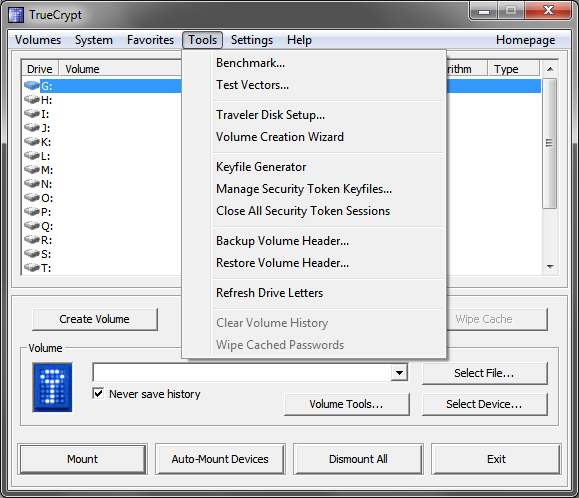
Task: Uncheck Never save history checkbox
Action: click(98, 394)
